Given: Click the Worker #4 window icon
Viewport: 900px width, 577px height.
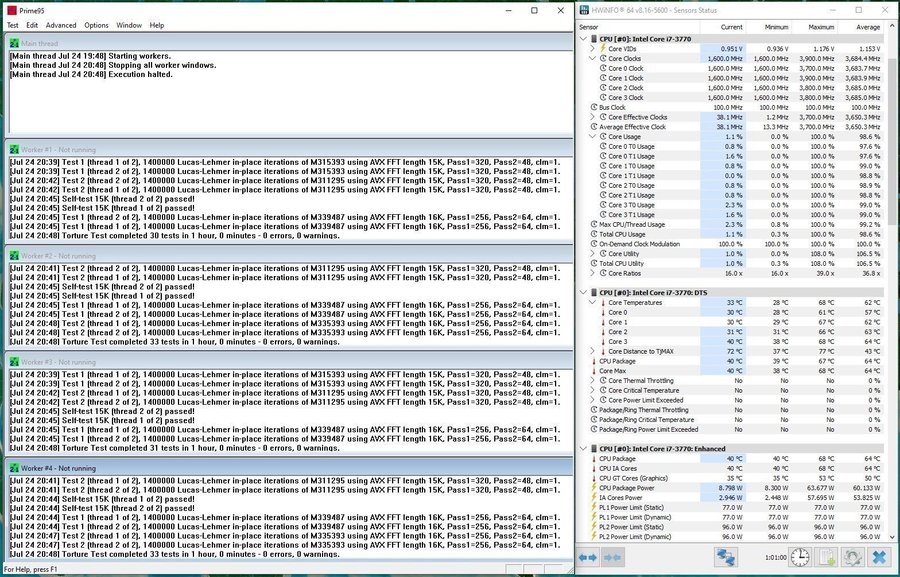Looking at the screenshot, I should 14,468.
